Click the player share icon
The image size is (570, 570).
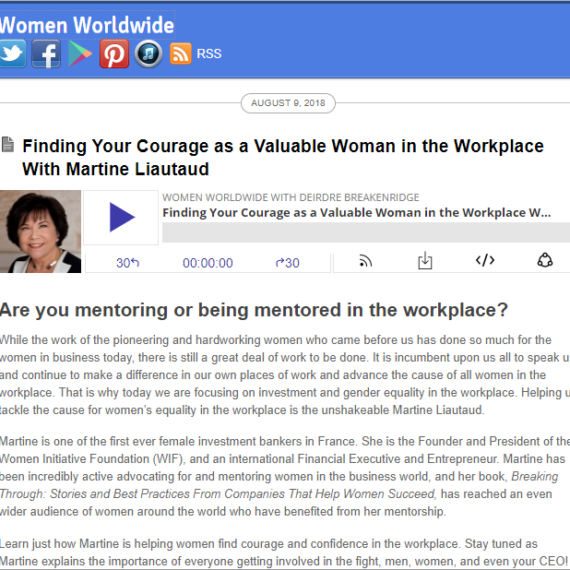coord(545,260)
